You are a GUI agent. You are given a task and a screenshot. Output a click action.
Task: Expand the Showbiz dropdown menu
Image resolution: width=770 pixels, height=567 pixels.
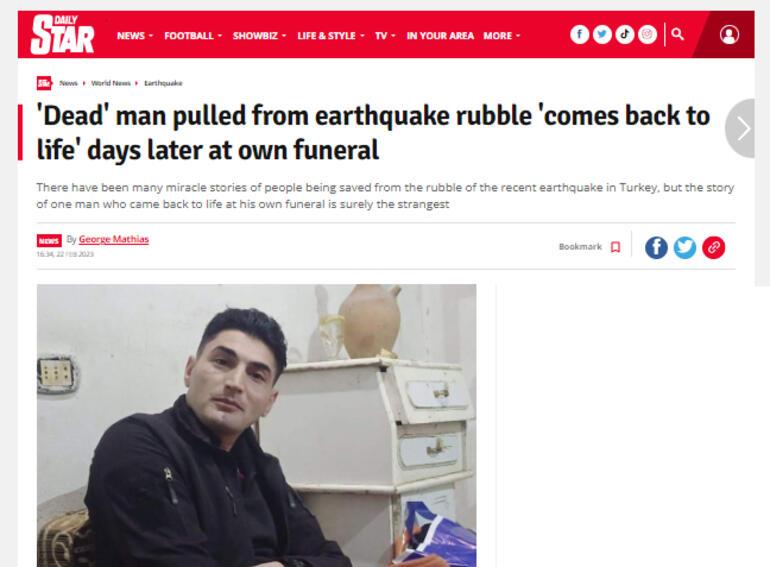[x=259, y=36]
